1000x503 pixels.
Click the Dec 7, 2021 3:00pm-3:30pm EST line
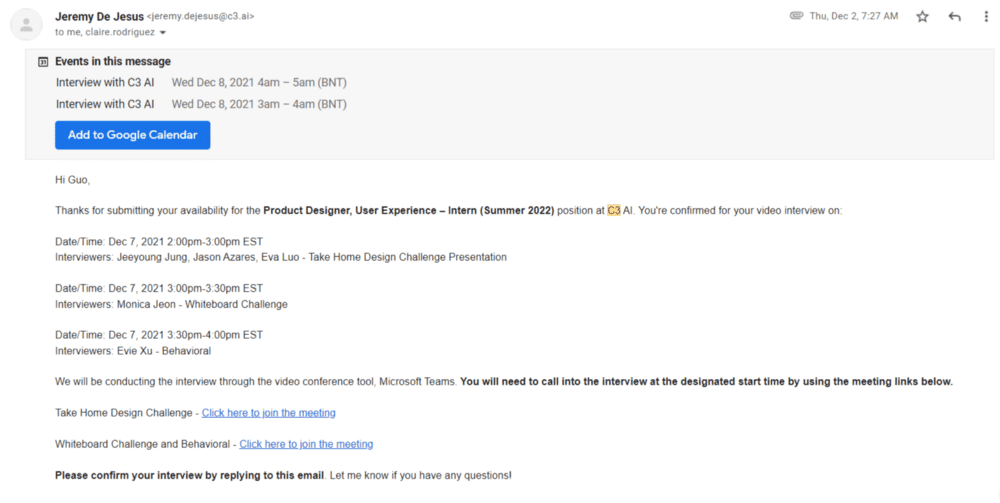pos(159,288)
